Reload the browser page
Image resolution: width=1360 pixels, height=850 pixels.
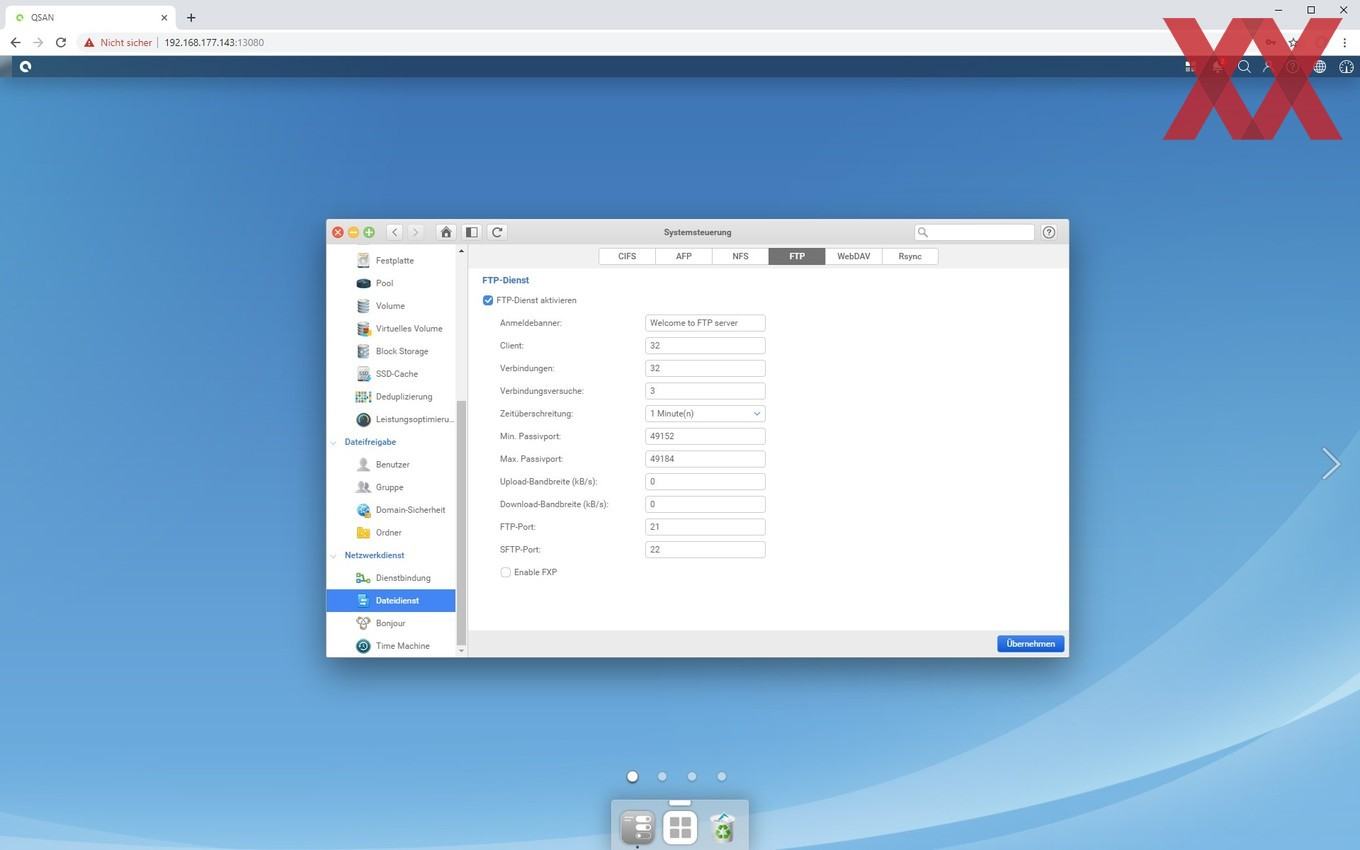click(61, 43)
